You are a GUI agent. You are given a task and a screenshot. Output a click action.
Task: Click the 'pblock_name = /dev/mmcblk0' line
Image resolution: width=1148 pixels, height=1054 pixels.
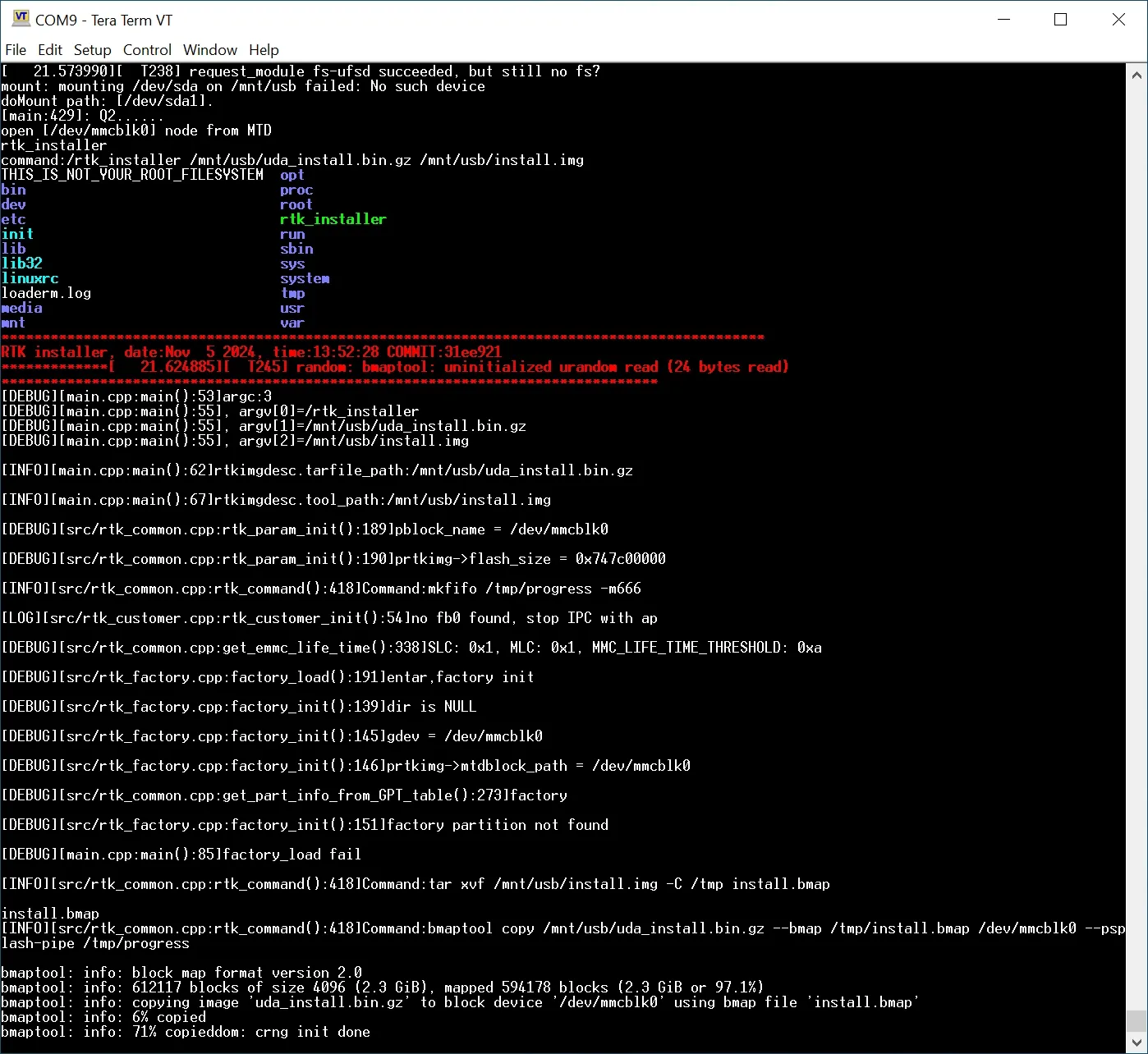(305, 529)
